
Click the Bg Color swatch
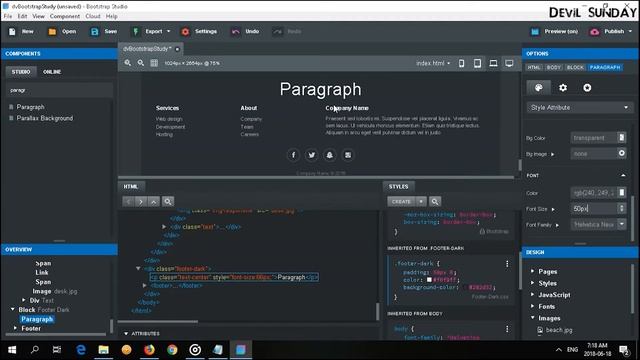click(x=621, y=138)
